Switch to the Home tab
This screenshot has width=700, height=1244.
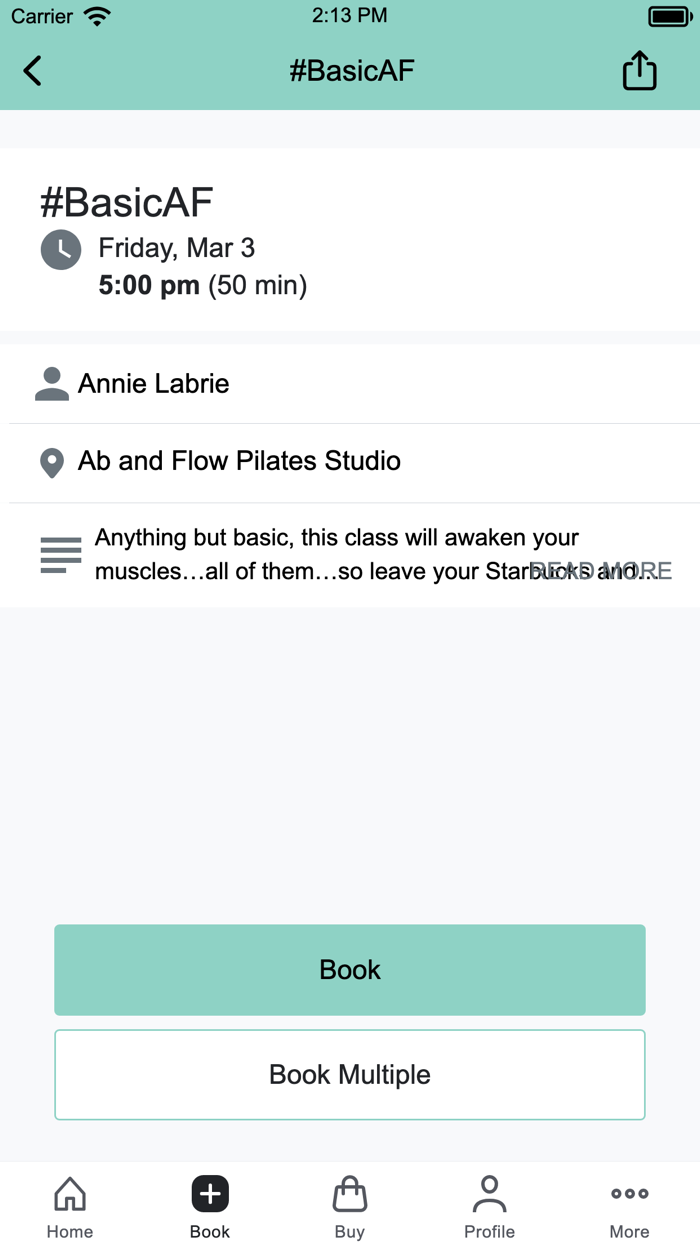69,1205
